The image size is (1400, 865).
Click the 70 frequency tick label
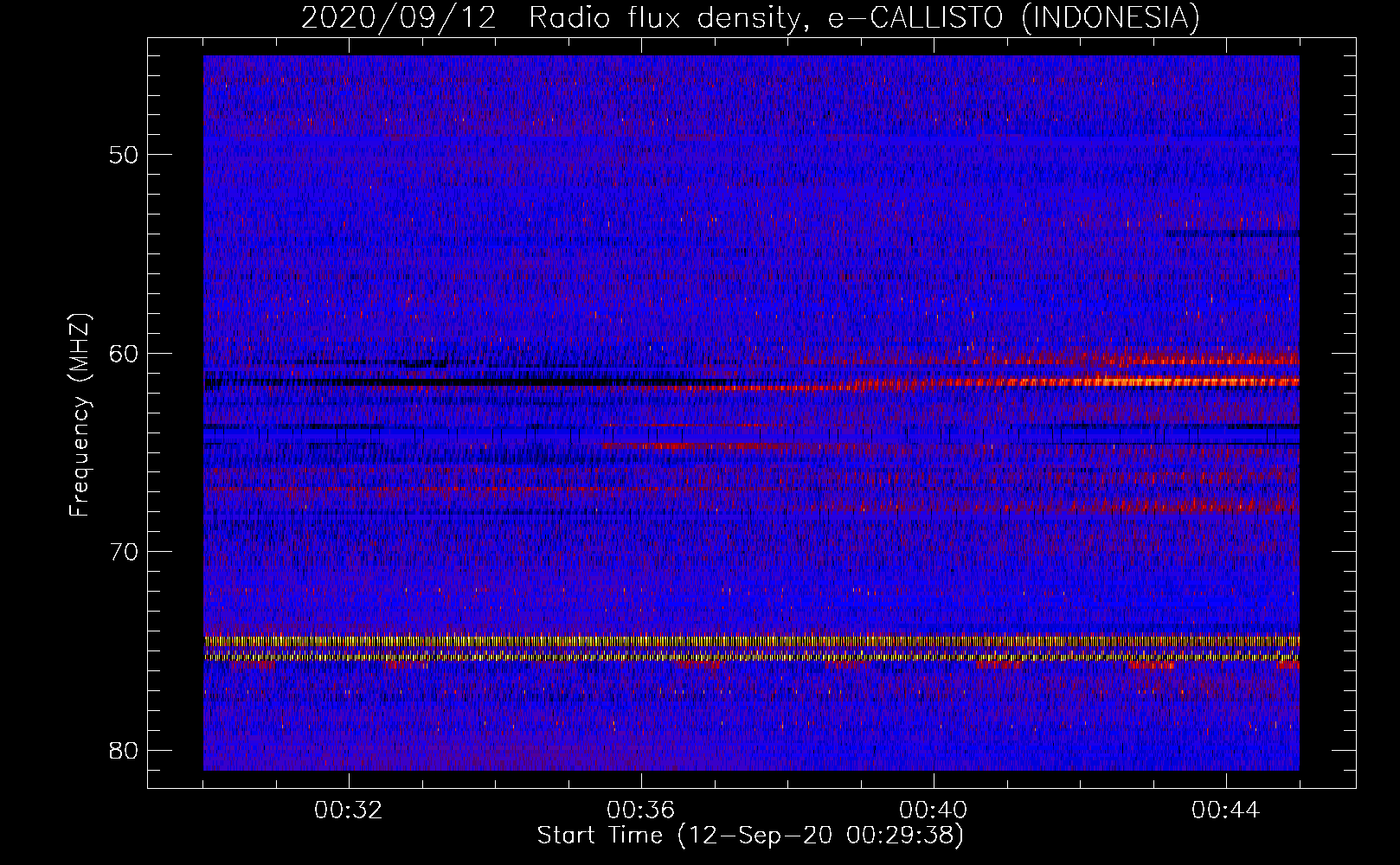125,552
